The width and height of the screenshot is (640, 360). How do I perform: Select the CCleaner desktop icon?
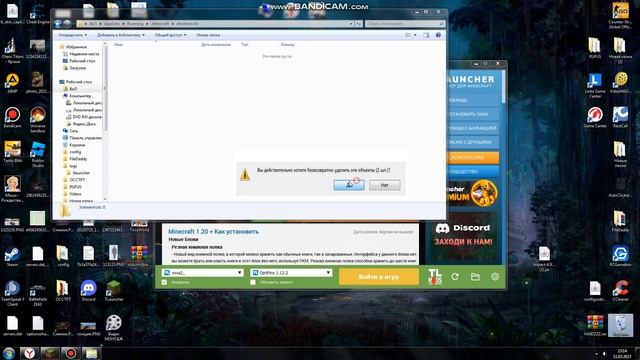(620, 291)
